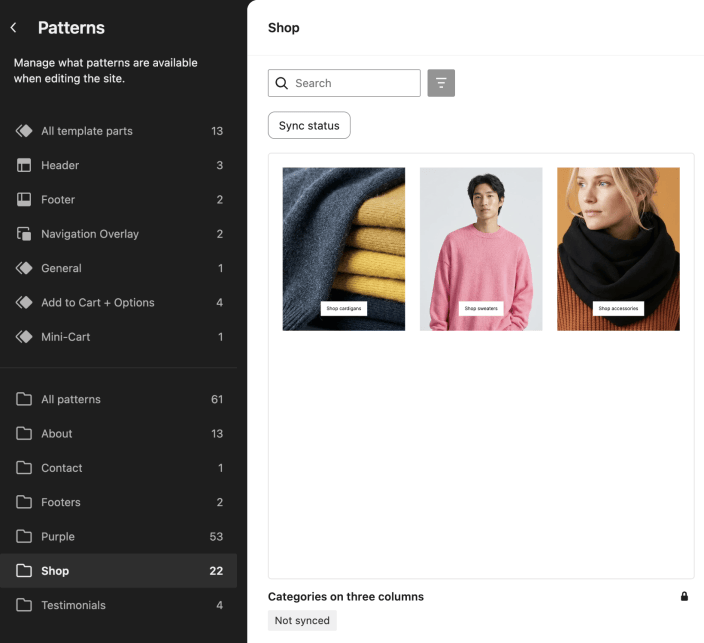Click the Not synced badge
704x643 pixels.
pos(302,620)
